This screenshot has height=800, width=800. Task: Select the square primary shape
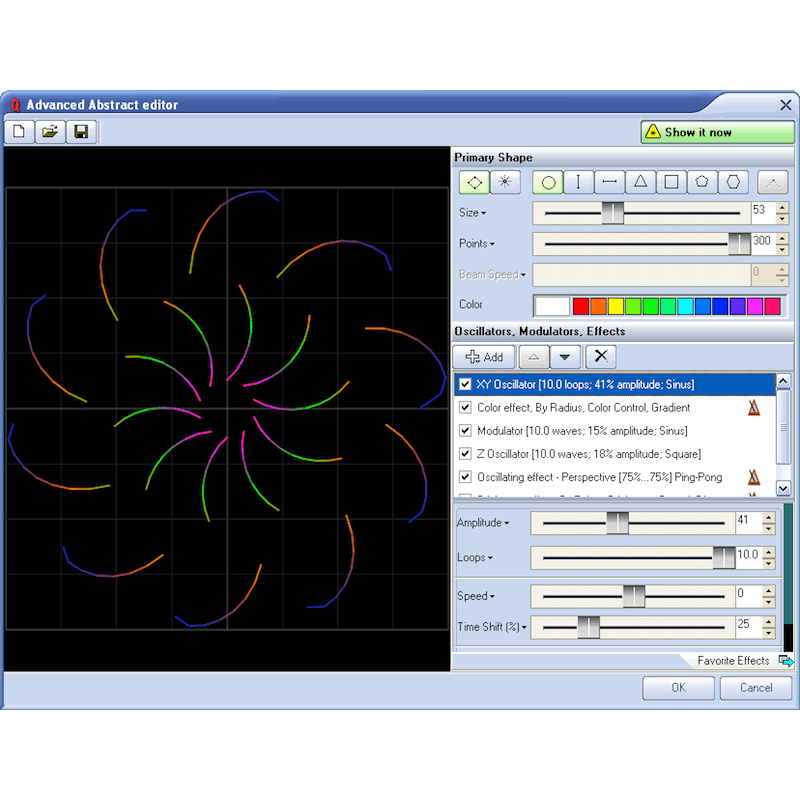tap(671, 182)
